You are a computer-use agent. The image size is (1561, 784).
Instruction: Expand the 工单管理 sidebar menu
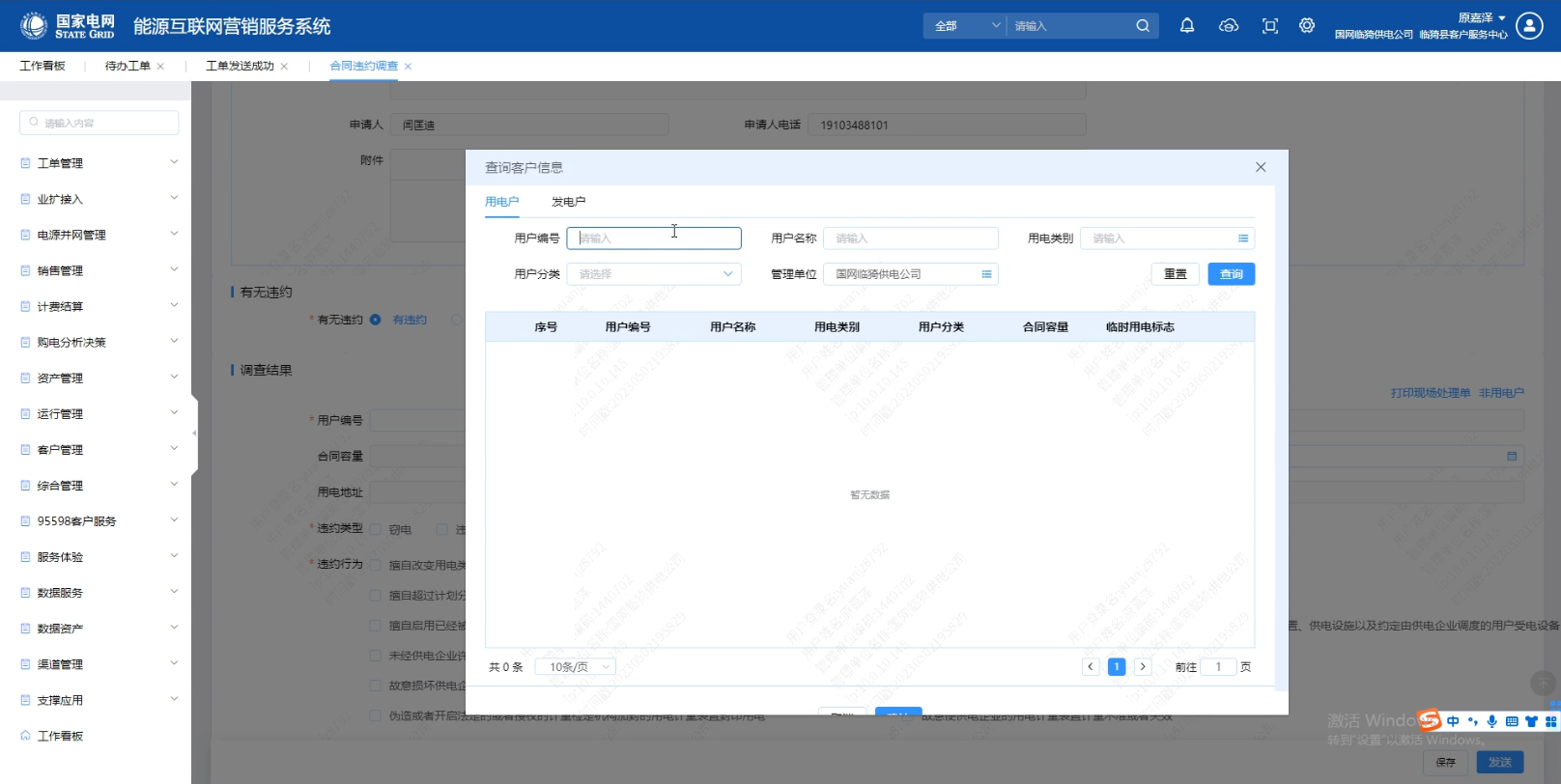tap(97, 163)
